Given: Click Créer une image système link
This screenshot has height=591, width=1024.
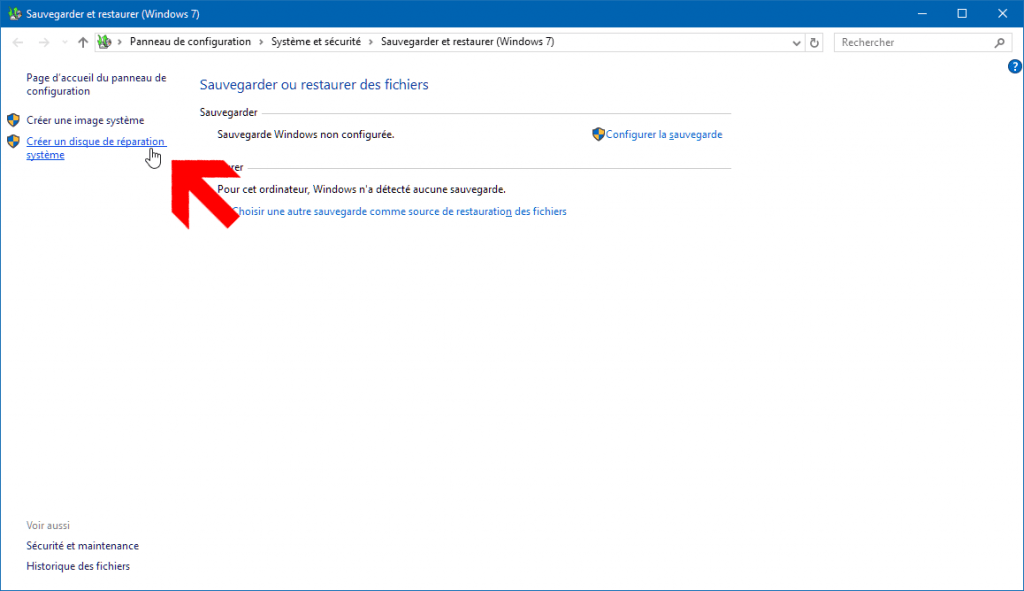Looking at the screenshot, I should pyautogui.click(x=85, y=120).
